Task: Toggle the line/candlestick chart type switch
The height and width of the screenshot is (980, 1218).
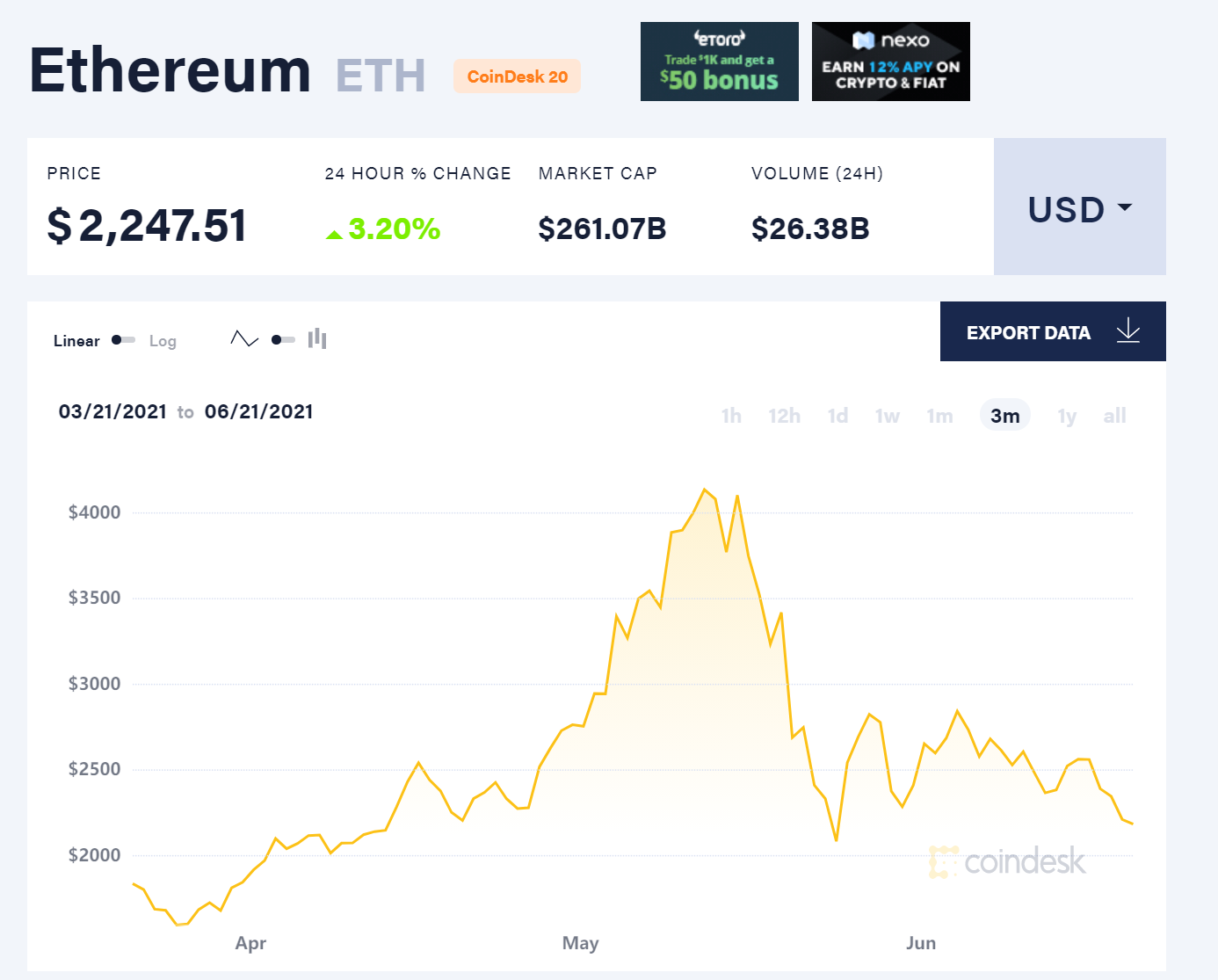Action: (283, 340)
